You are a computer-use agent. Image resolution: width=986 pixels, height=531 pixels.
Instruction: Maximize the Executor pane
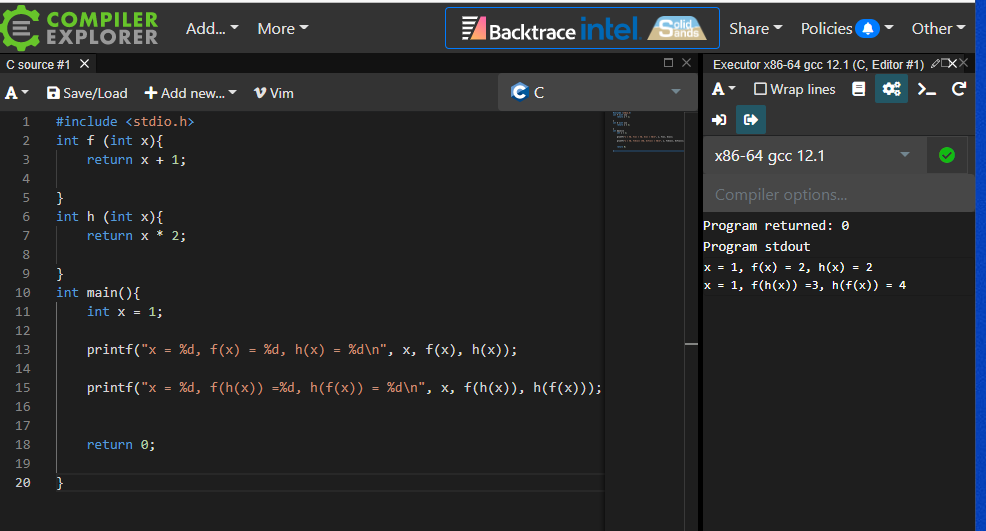click(x=944, y=63)
